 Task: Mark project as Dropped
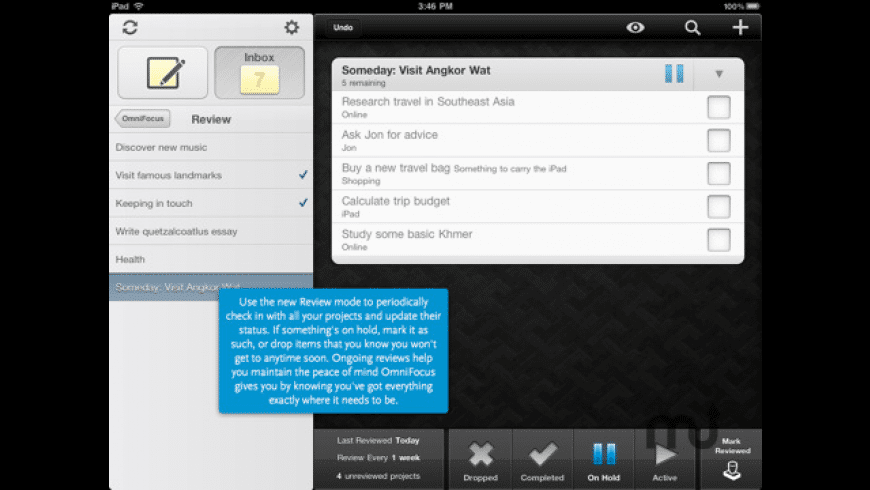[480, 460]
